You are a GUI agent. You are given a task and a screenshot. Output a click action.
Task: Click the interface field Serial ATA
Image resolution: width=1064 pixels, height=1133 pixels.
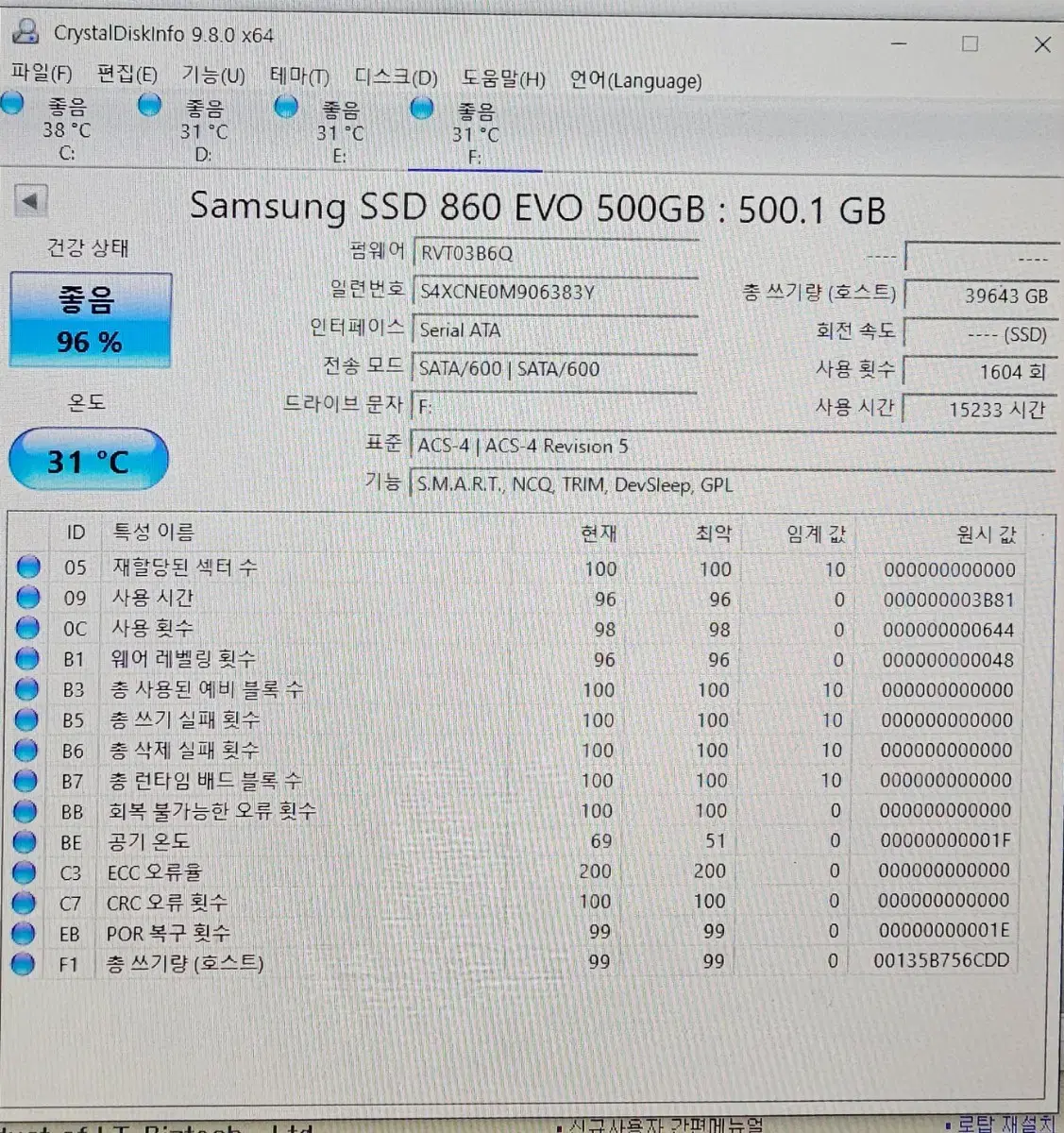pos(554,330)
